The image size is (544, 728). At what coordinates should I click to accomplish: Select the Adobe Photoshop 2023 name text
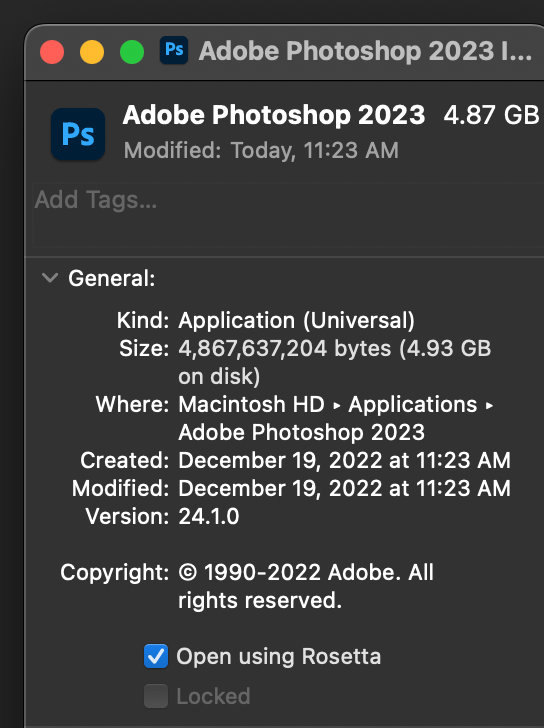[274, 115]
